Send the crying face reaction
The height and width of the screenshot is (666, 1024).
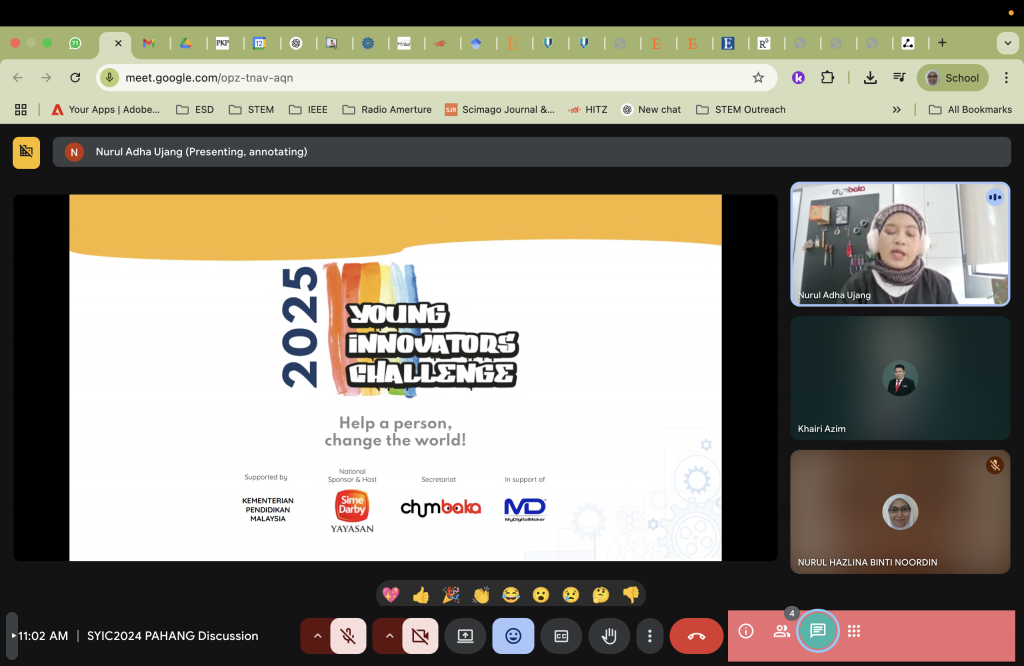[x=571, y=594]
